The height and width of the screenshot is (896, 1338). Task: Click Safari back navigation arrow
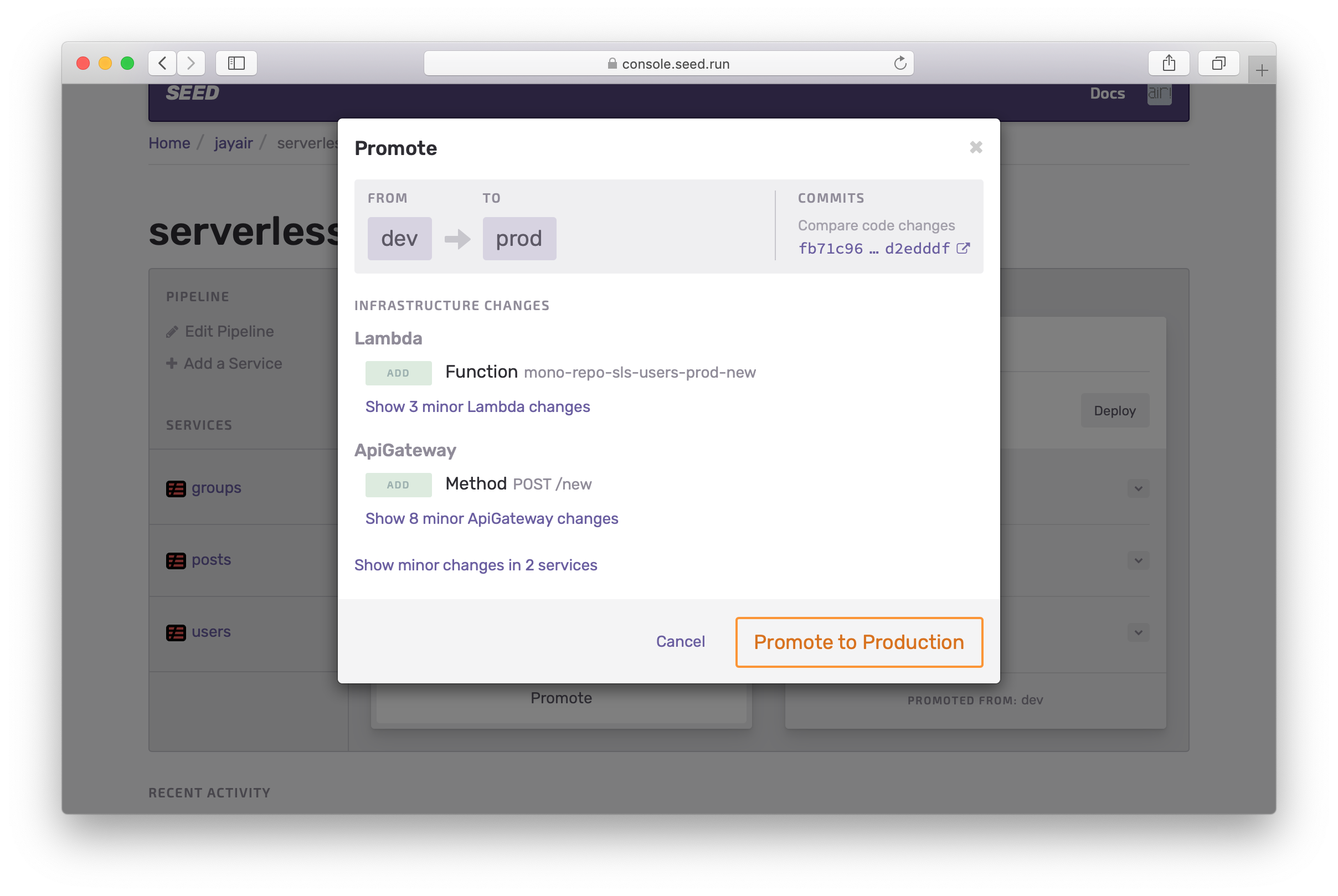pos(162,63)
